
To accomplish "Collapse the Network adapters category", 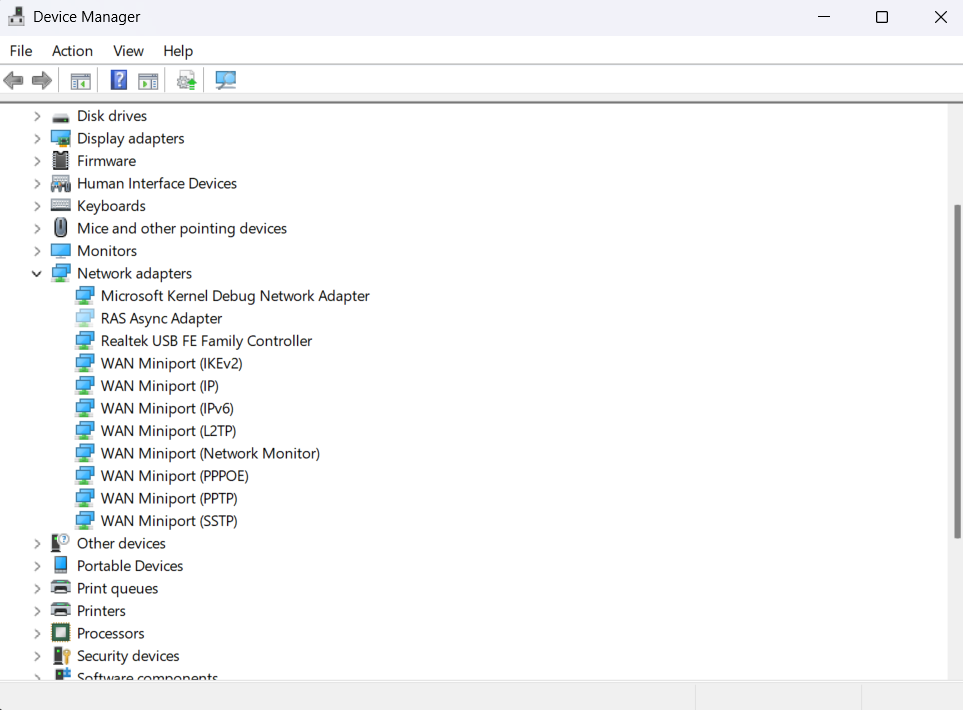I will point(37,273).
